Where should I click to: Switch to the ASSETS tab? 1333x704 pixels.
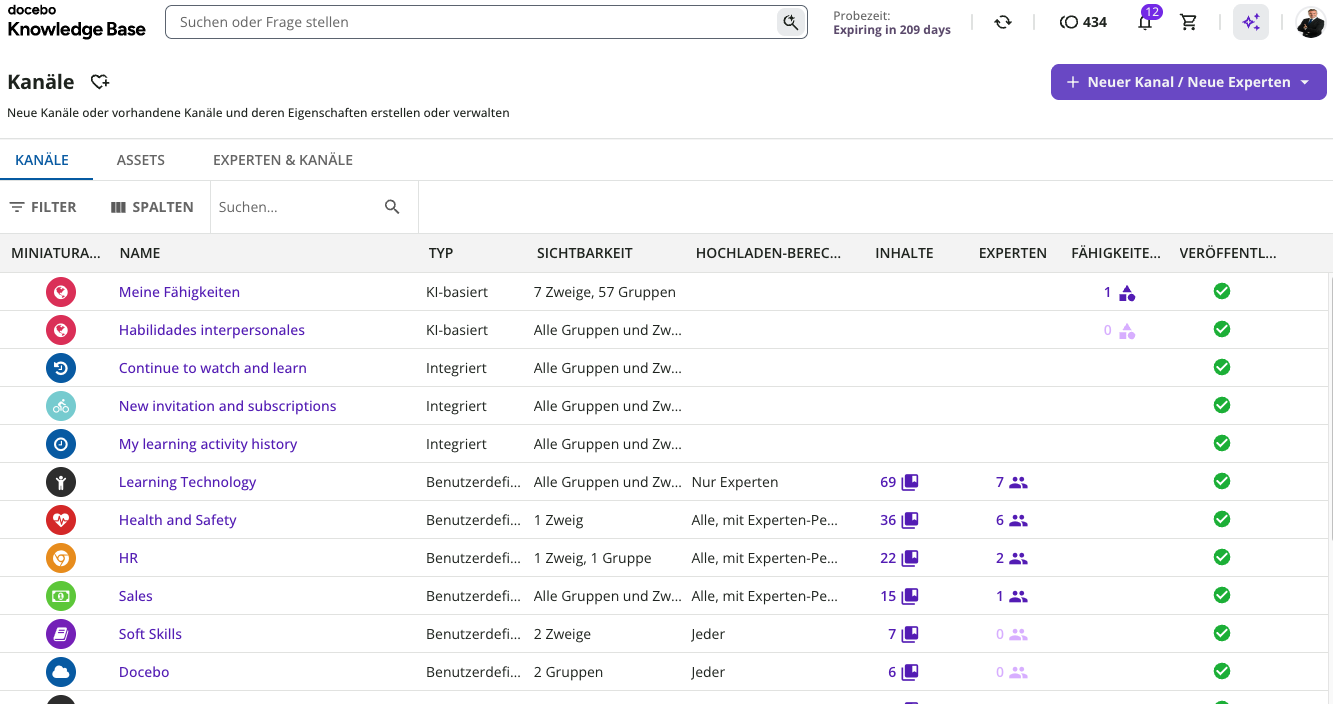[x=141, y=160]
